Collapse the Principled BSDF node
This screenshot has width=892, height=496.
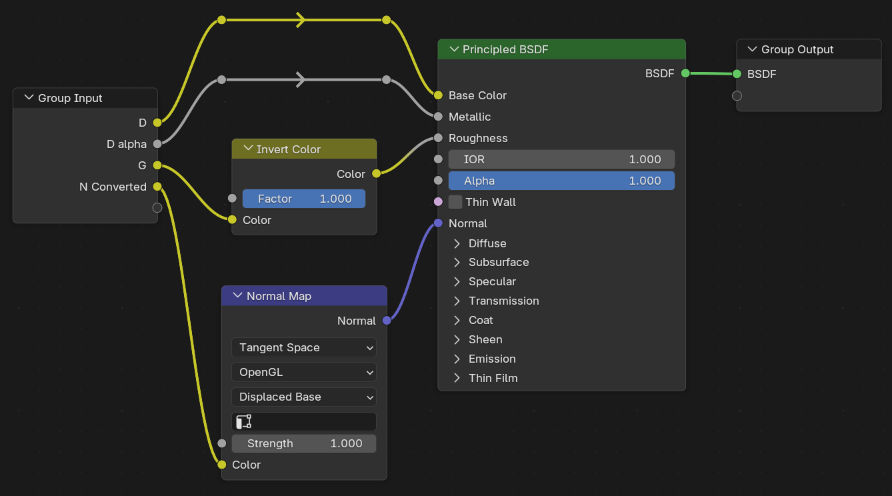454,49
